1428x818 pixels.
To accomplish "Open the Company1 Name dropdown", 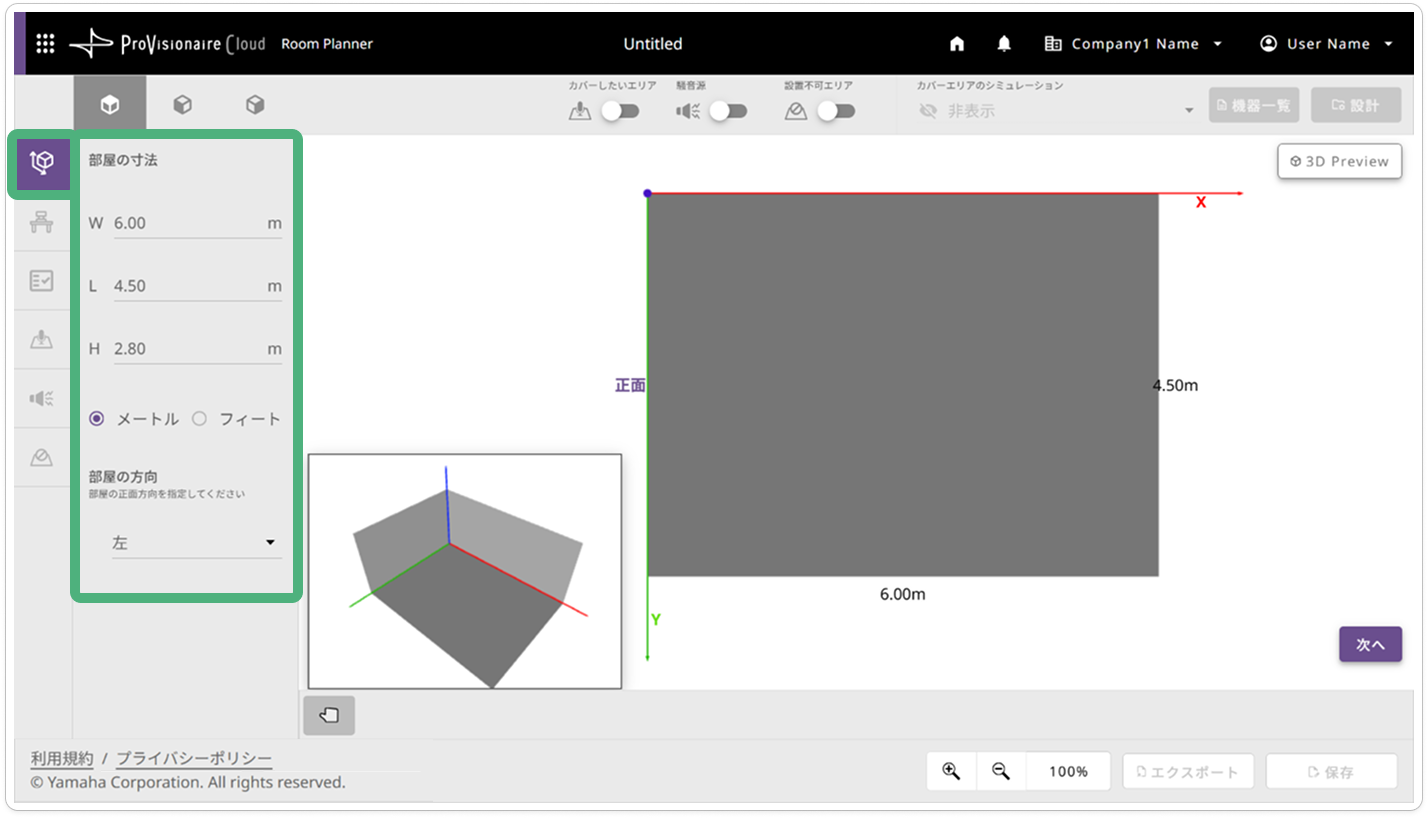I will pos(1133,44).
